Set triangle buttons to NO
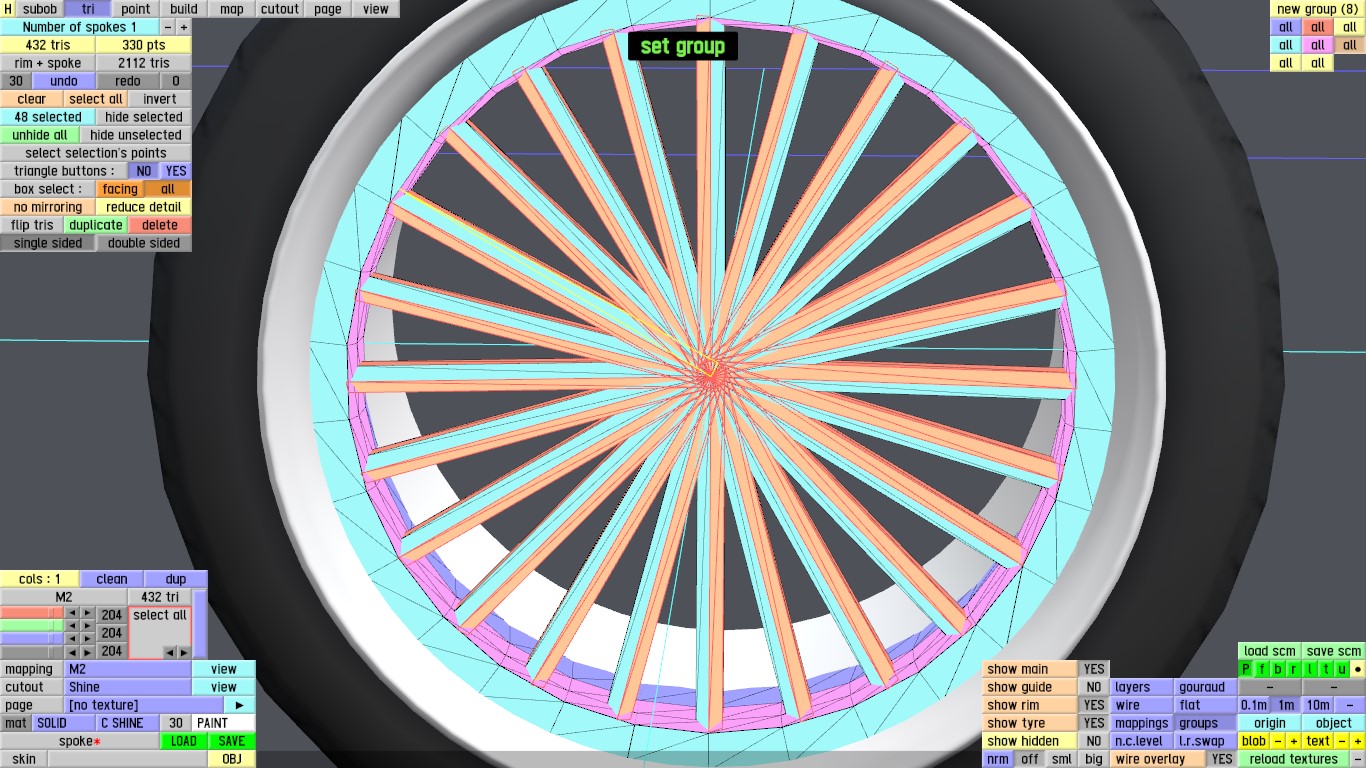Screen dimensions: 1366x768 (x=144, y=171)
